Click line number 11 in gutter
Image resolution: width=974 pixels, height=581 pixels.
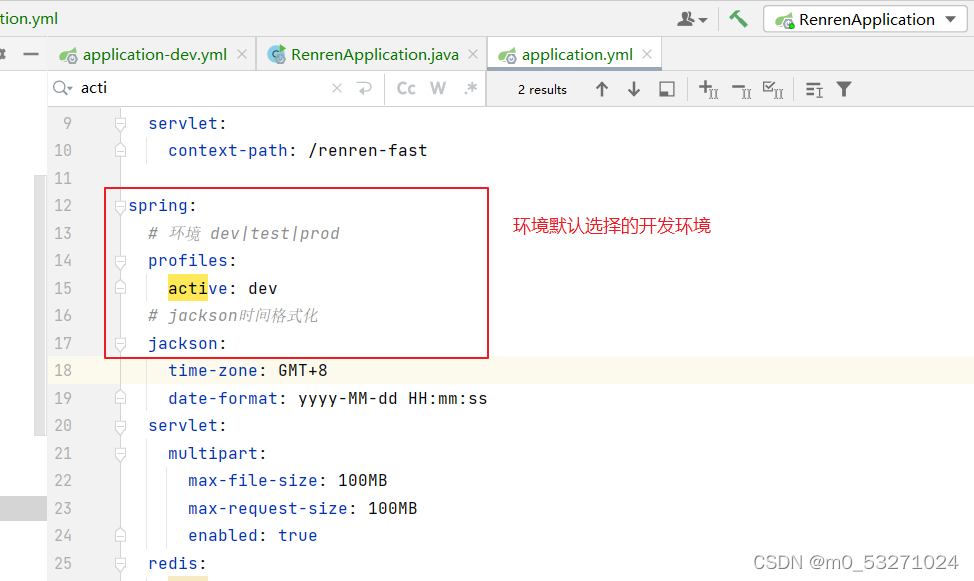point(63,178)
